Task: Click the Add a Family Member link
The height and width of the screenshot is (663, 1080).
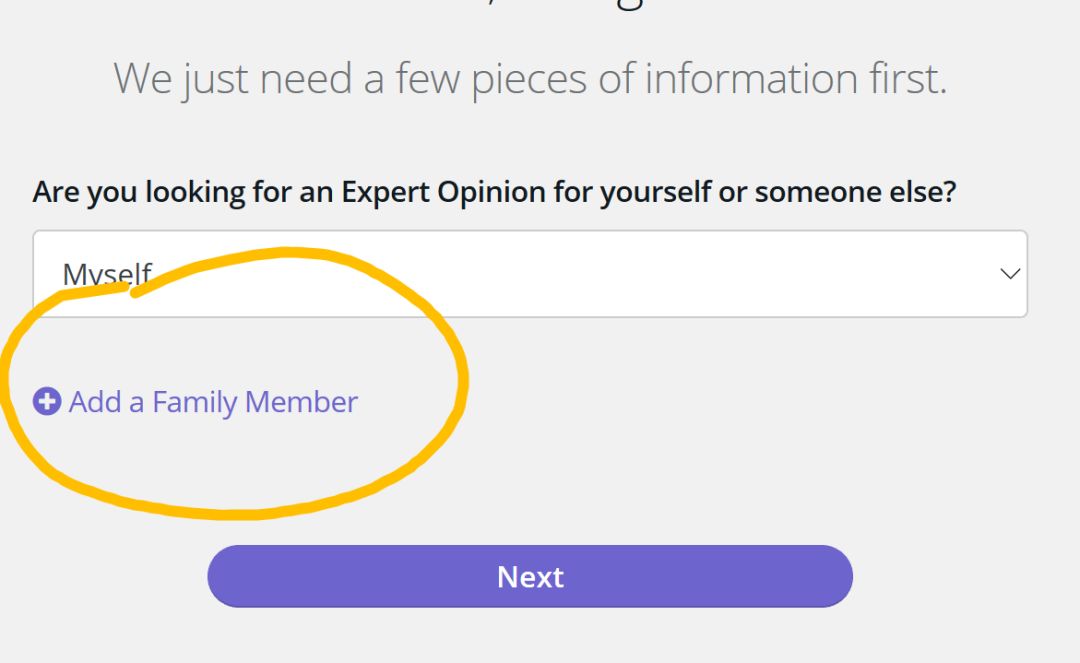Action: tap(212, 402)
